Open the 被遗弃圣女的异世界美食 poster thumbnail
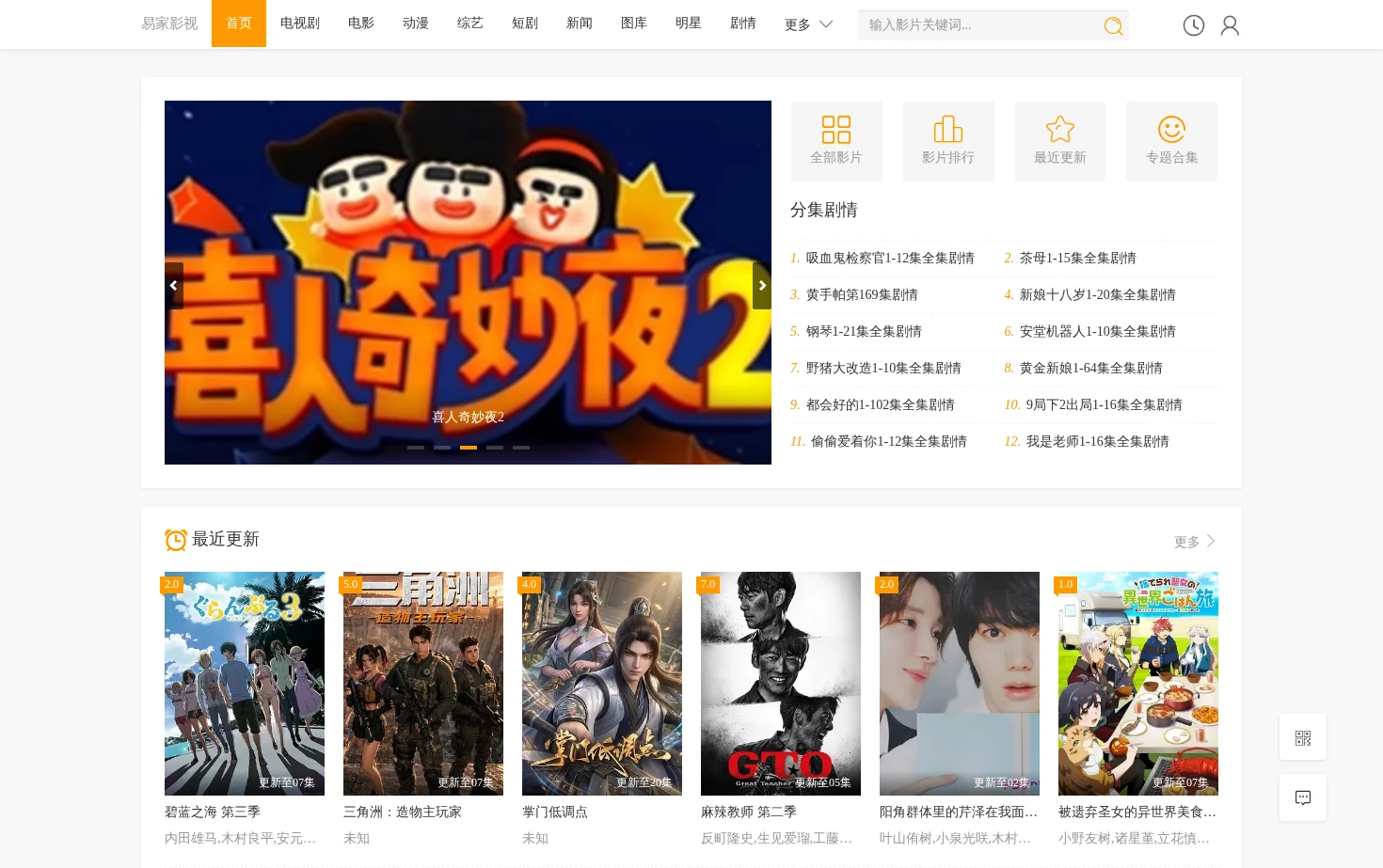 pyautogui.click(x=1138, y=684)
